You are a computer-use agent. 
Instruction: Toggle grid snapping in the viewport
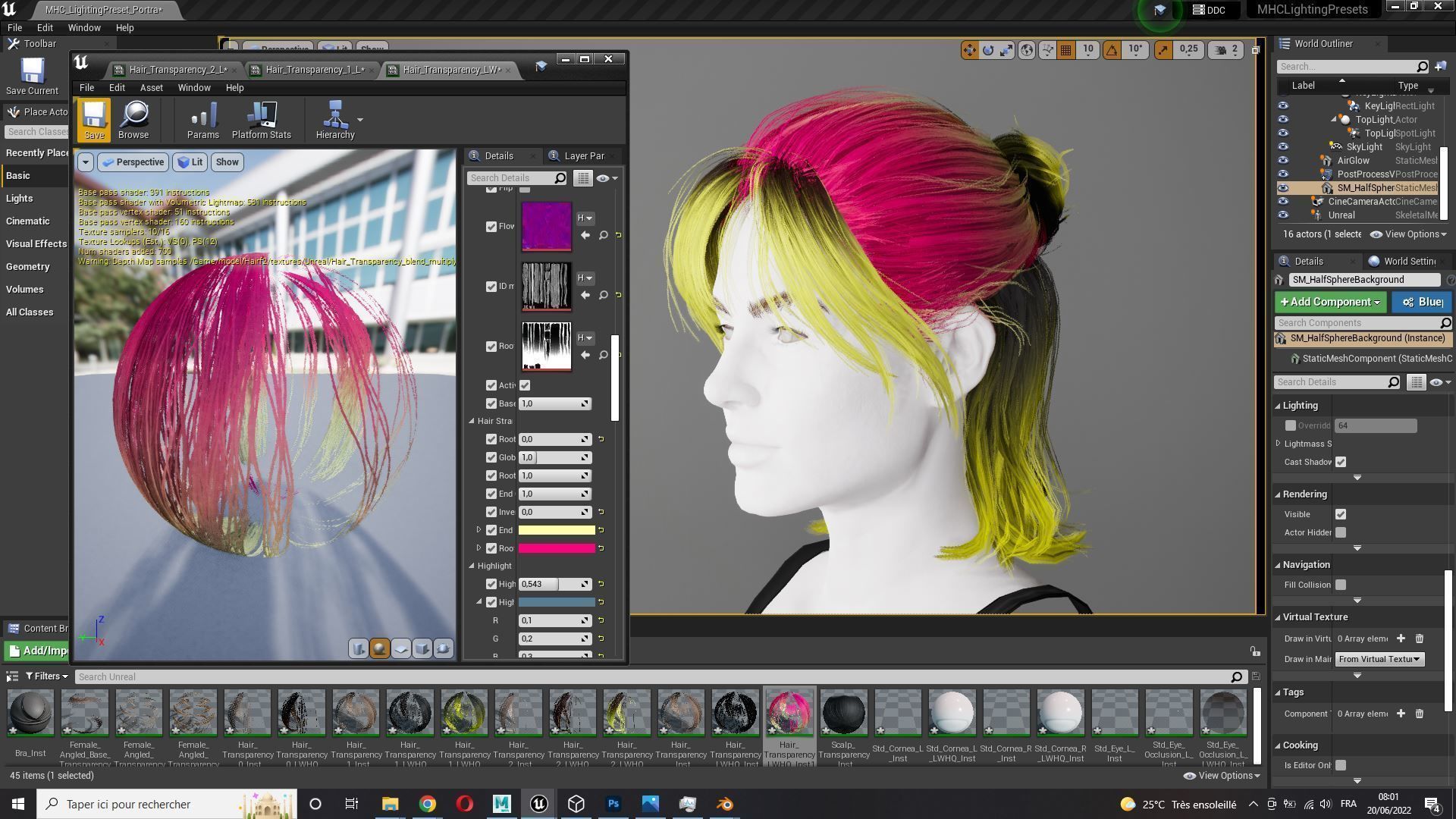point(1066,50)
